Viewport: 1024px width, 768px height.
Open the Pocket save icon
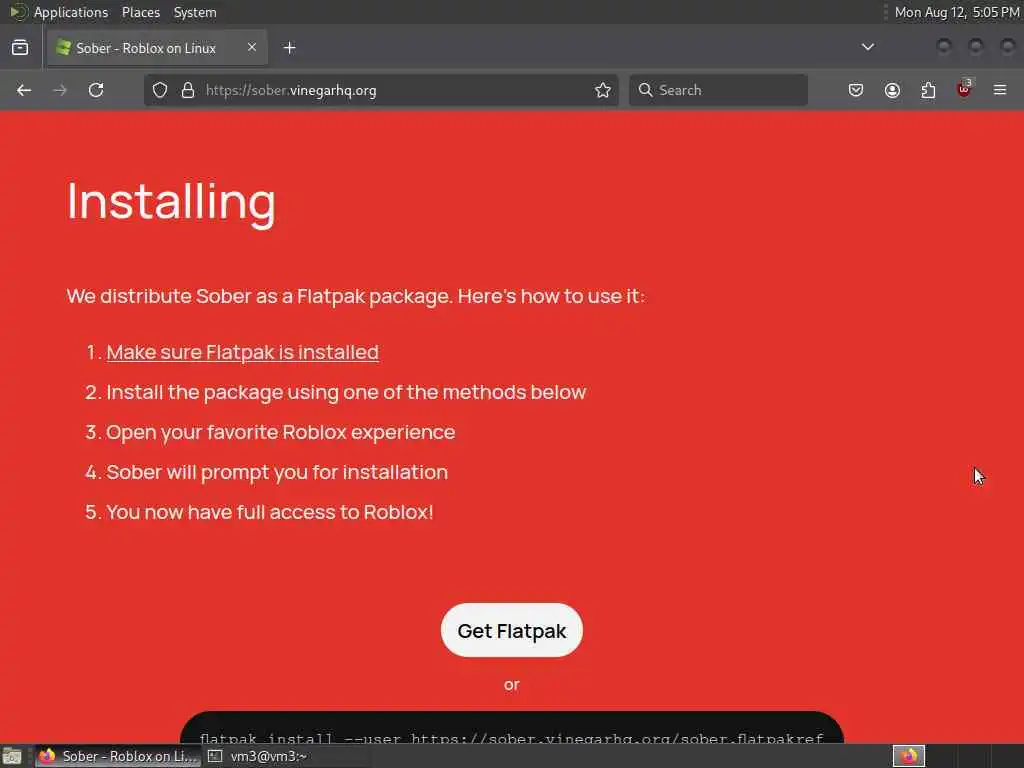[x=856, y=90]
